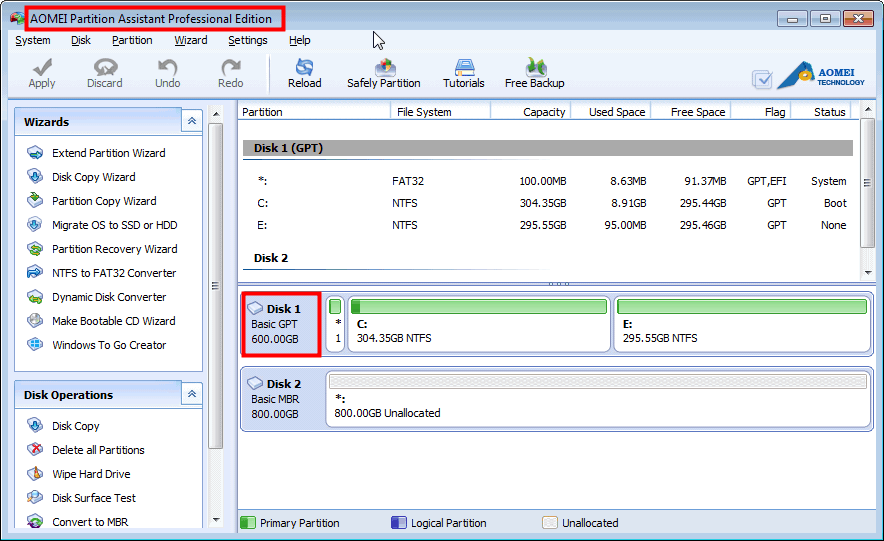
Task: Open the Disk menu
Action: [81, 40]
